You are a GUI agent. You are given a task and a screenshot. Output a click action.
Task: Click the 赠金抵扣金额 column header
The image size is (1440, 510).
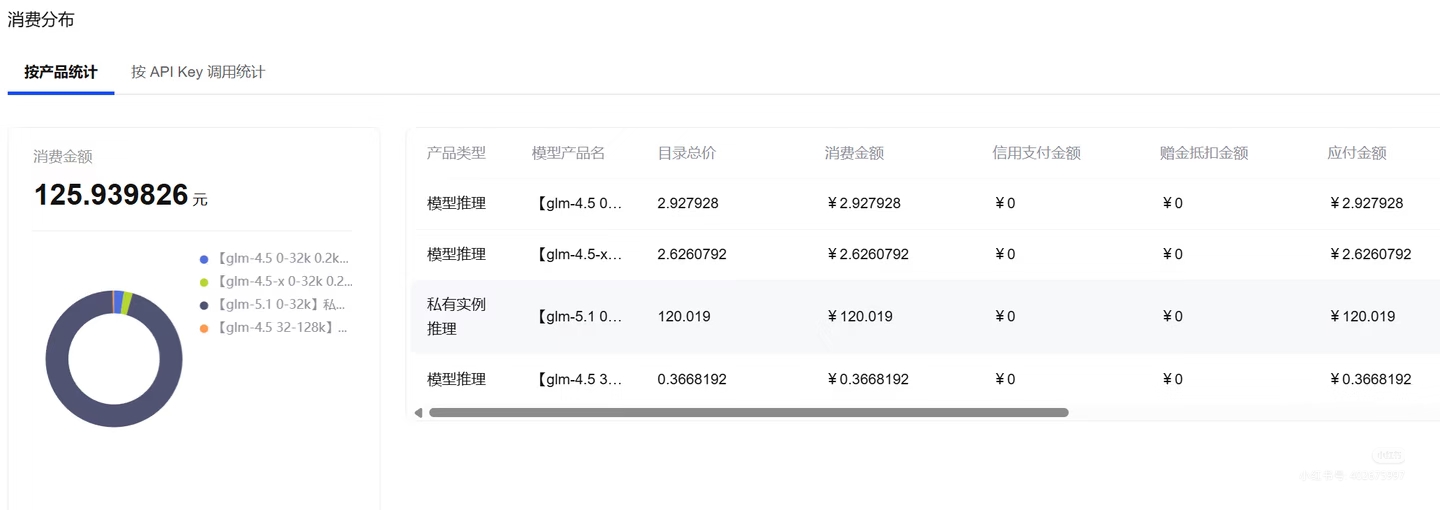click(x=1203, y=153)
